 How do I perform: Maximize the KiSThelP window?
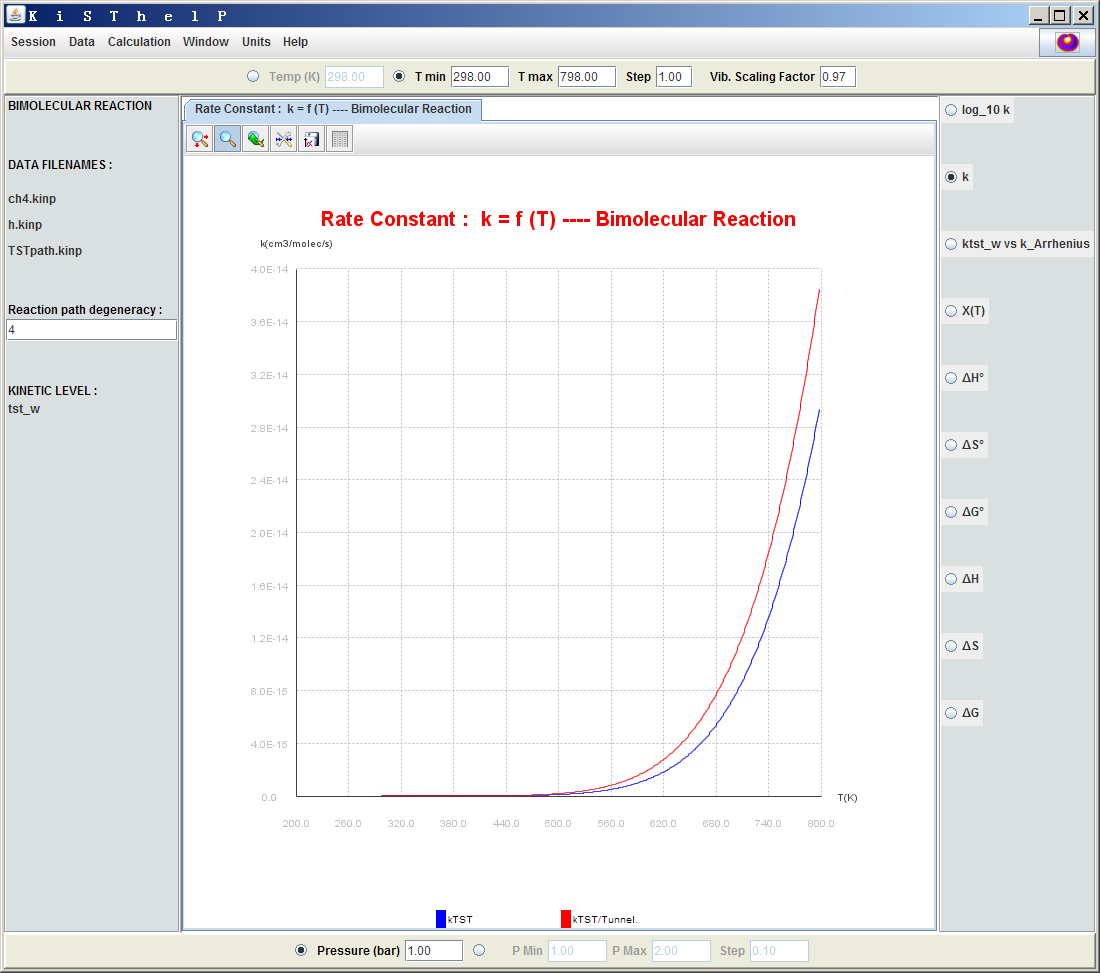(1060, 15)
